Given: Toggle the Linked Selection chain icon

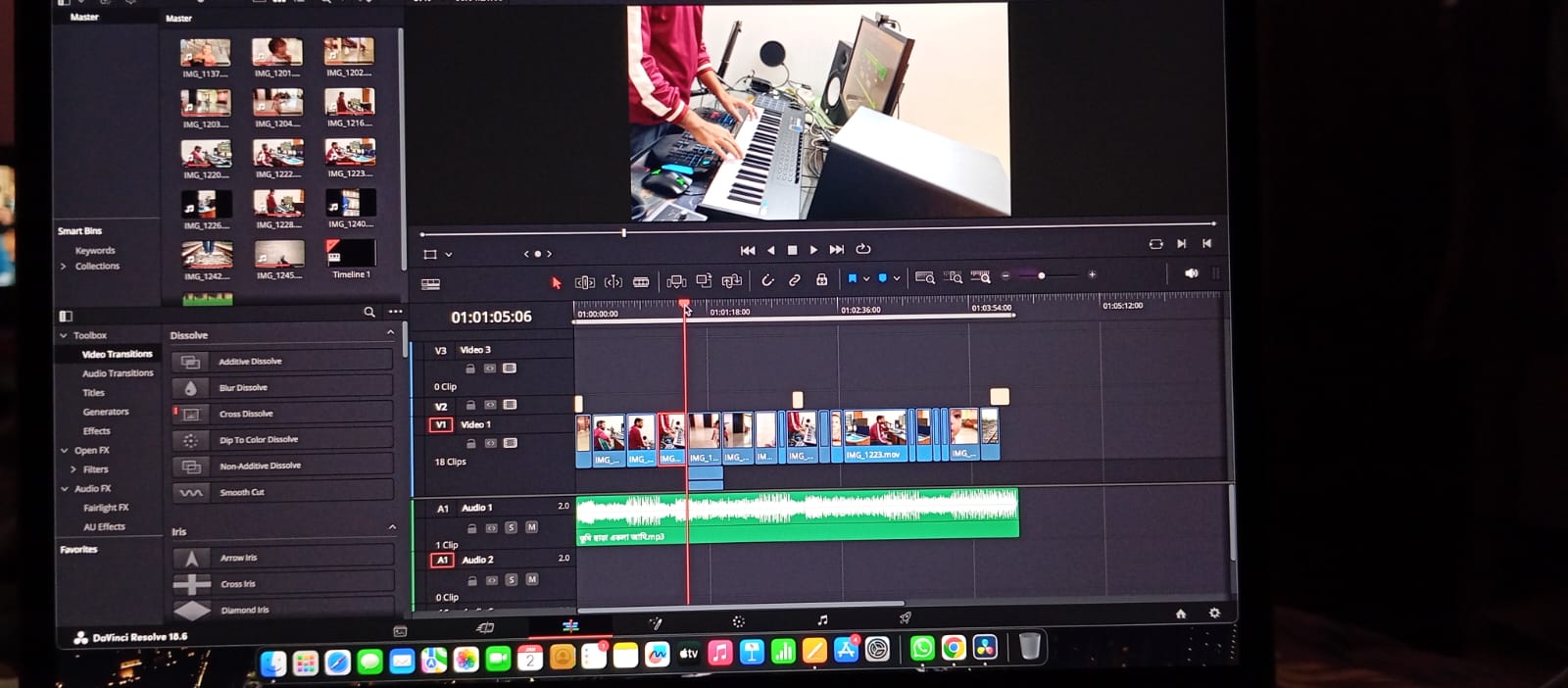Looking at the screenshot, I should pos(795,280).
